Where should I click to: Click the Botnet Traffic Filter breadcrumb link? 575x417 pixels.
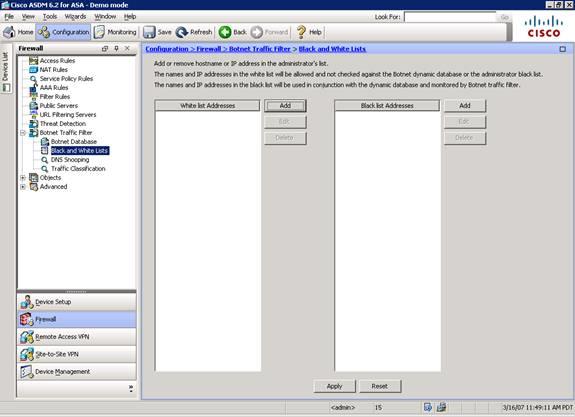coord(260,49)
